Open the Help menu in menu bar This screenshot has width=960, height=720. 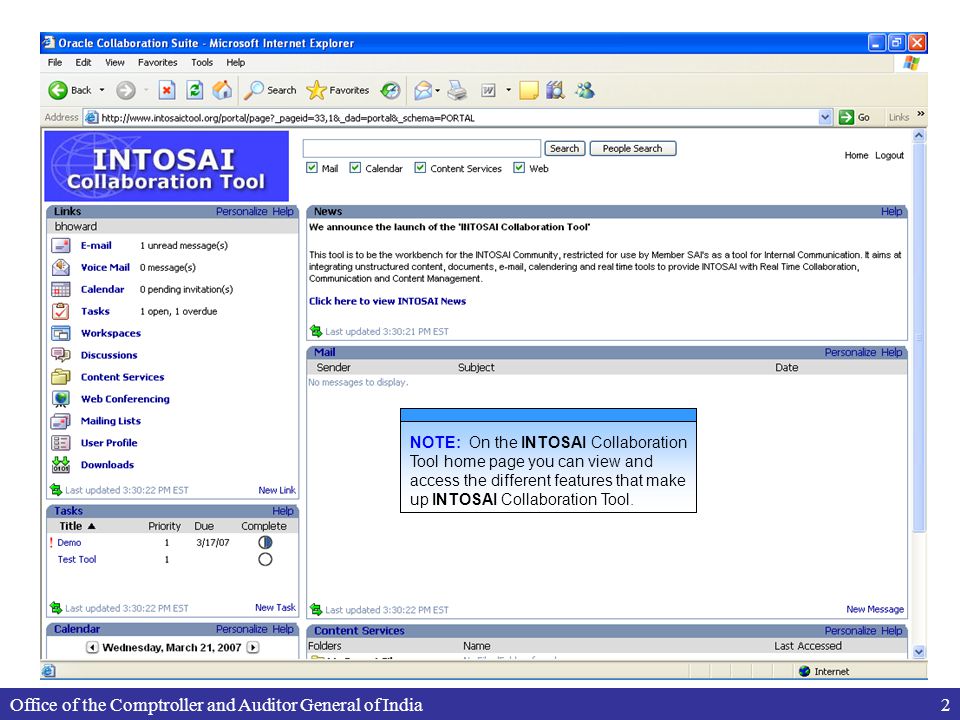[x=236, y=62]
